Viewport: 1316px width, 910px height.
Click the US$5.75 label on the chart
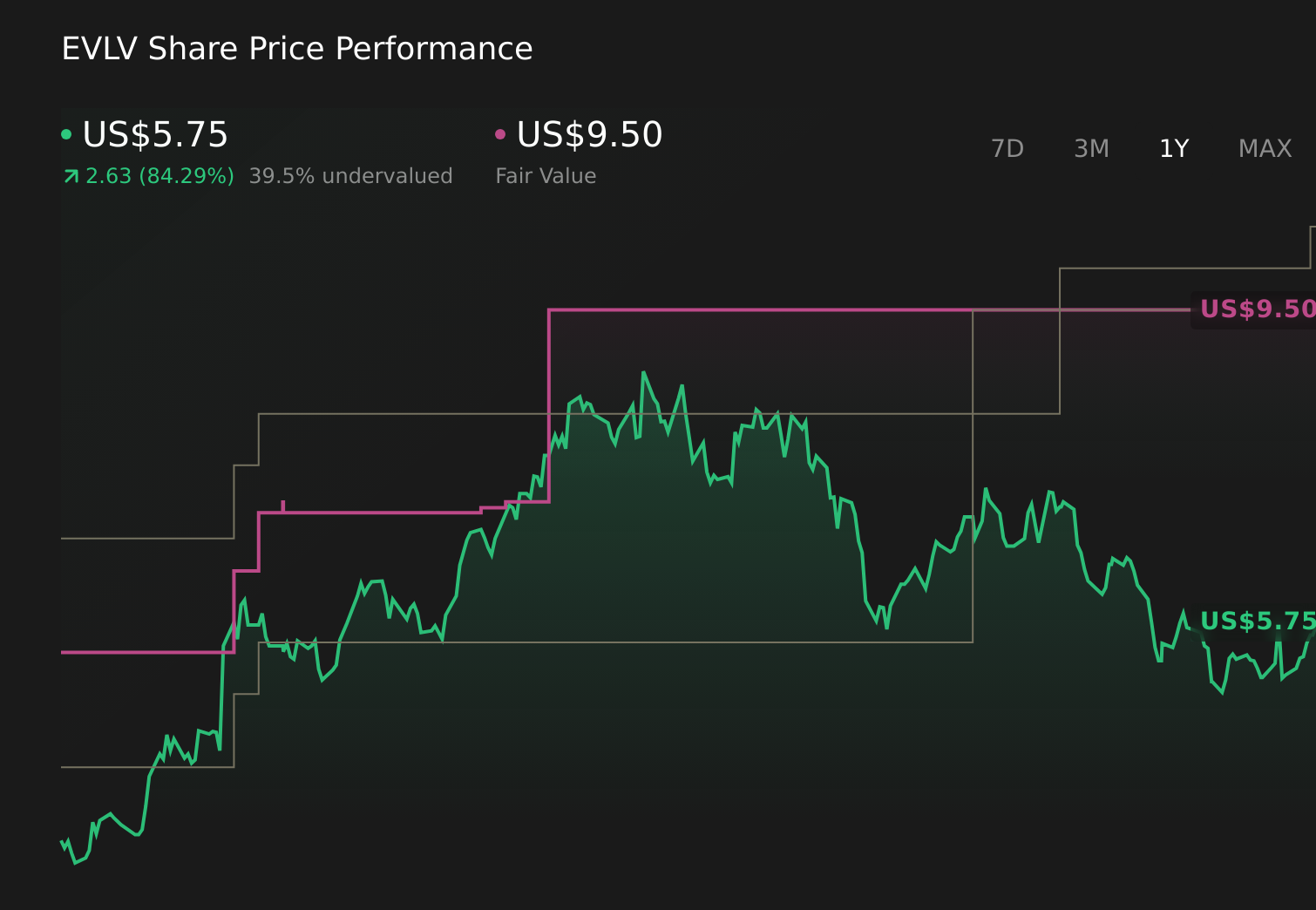point(1256,621)
